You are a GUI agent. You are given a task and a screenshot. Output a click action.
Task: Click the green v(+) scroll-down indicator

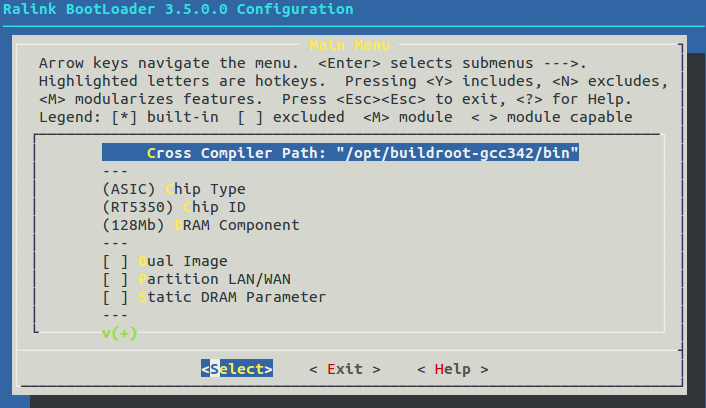(119, 333)
